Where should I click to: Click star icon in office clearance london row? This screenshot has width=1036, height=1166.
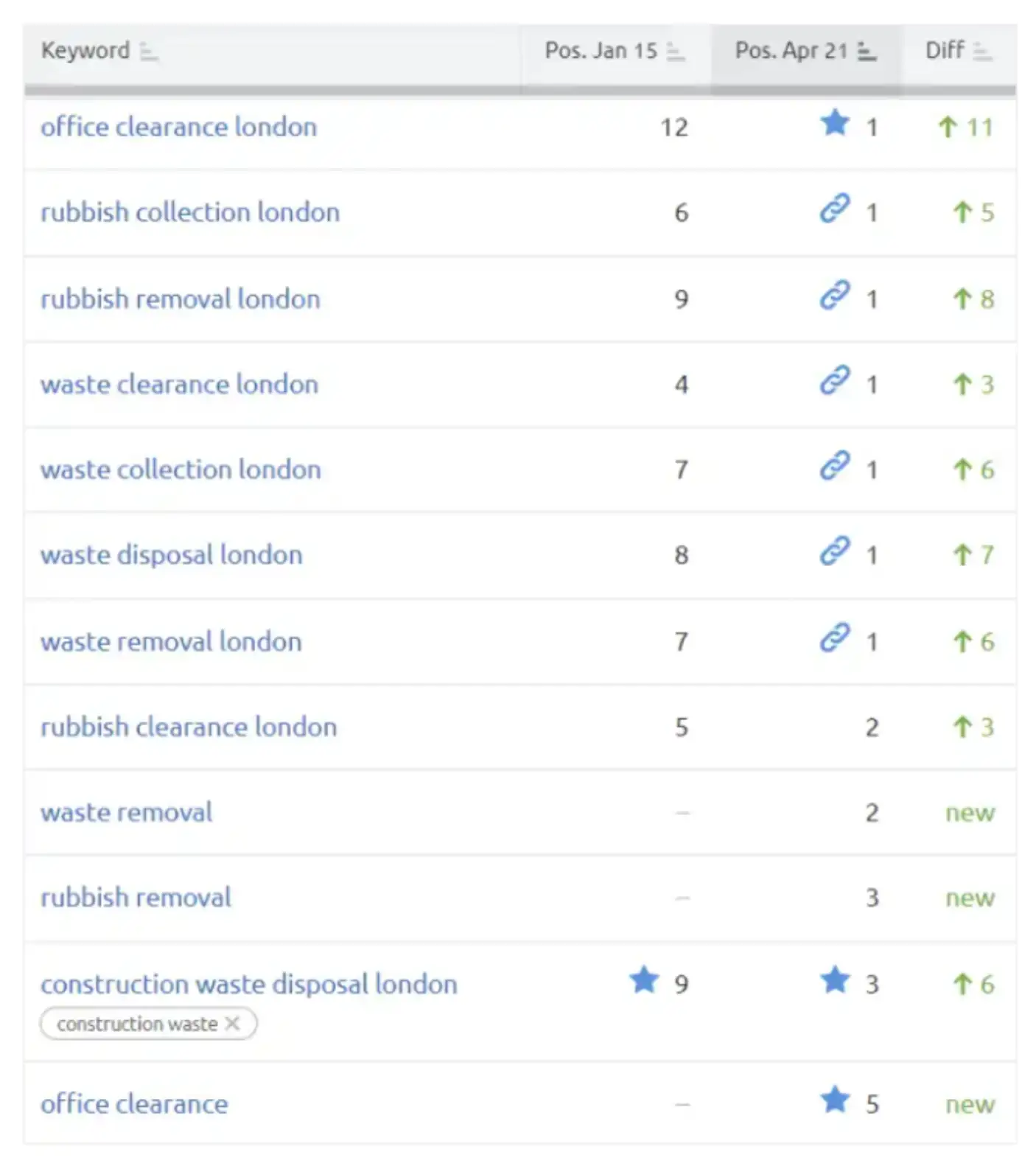(x=835, y=123)
